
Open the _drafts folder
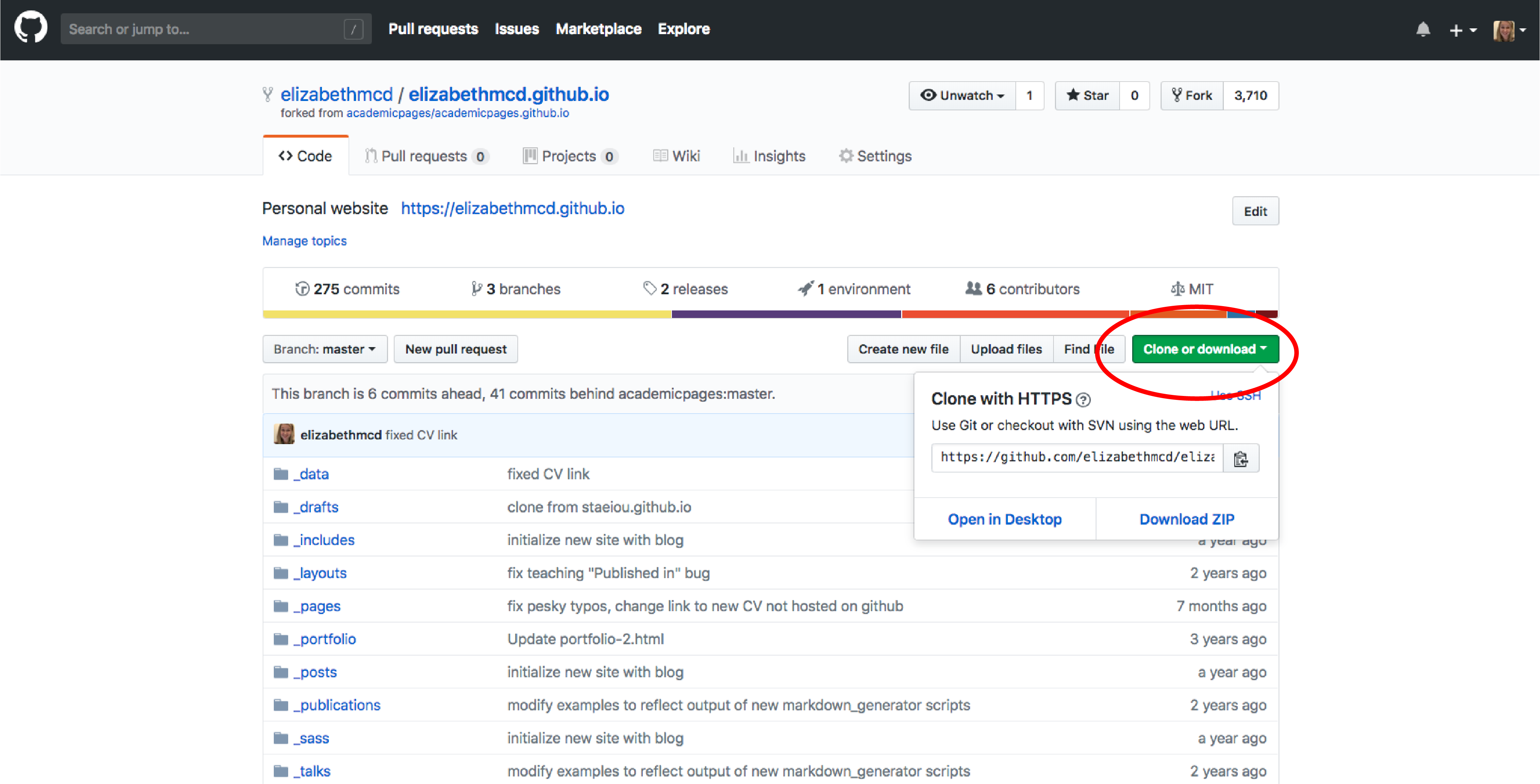tap(316, 507)
